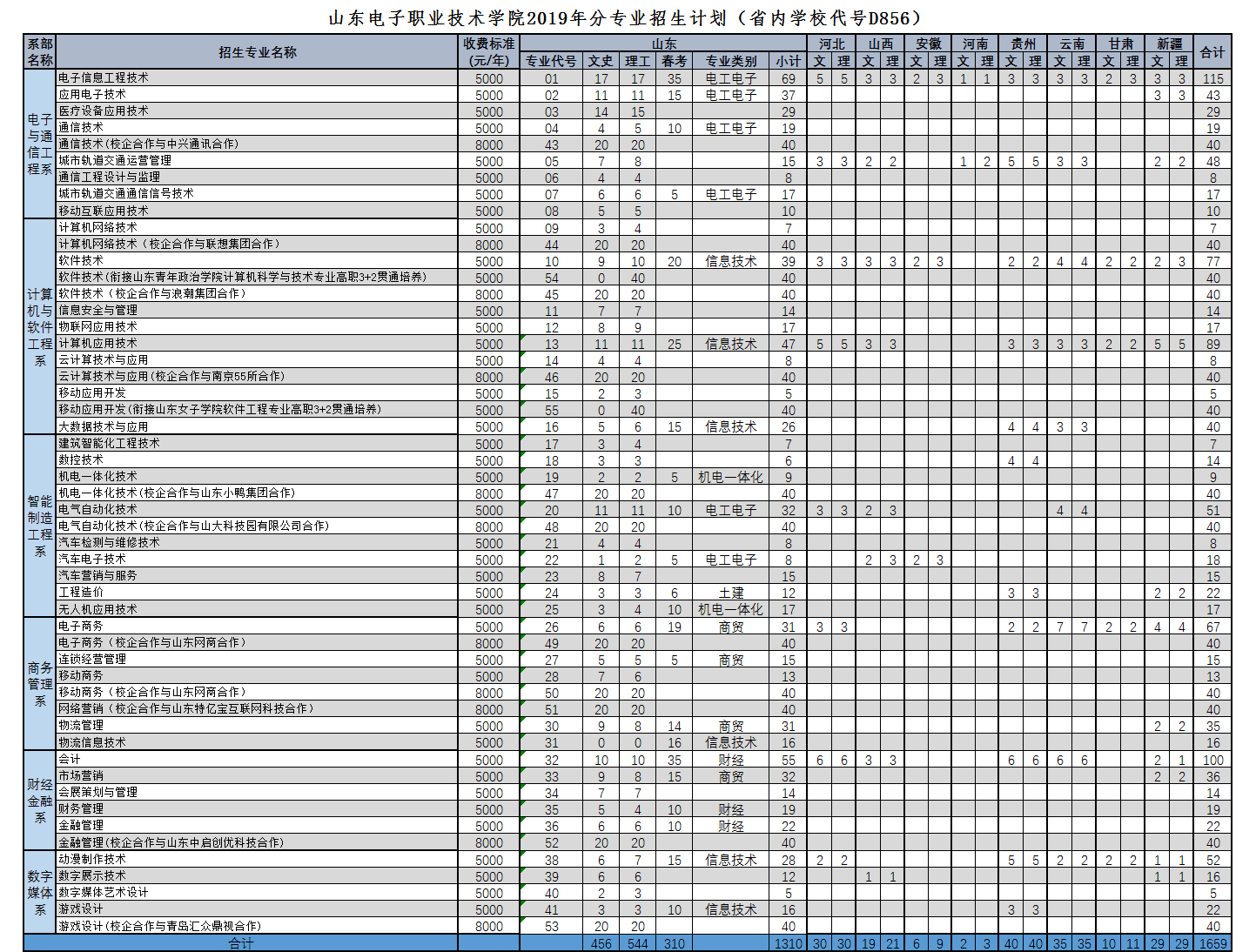Select major name "城市轨道交通运营管理"
Image resolution: width=1256 pixels, height=952 pixels.
pos(115,160)
